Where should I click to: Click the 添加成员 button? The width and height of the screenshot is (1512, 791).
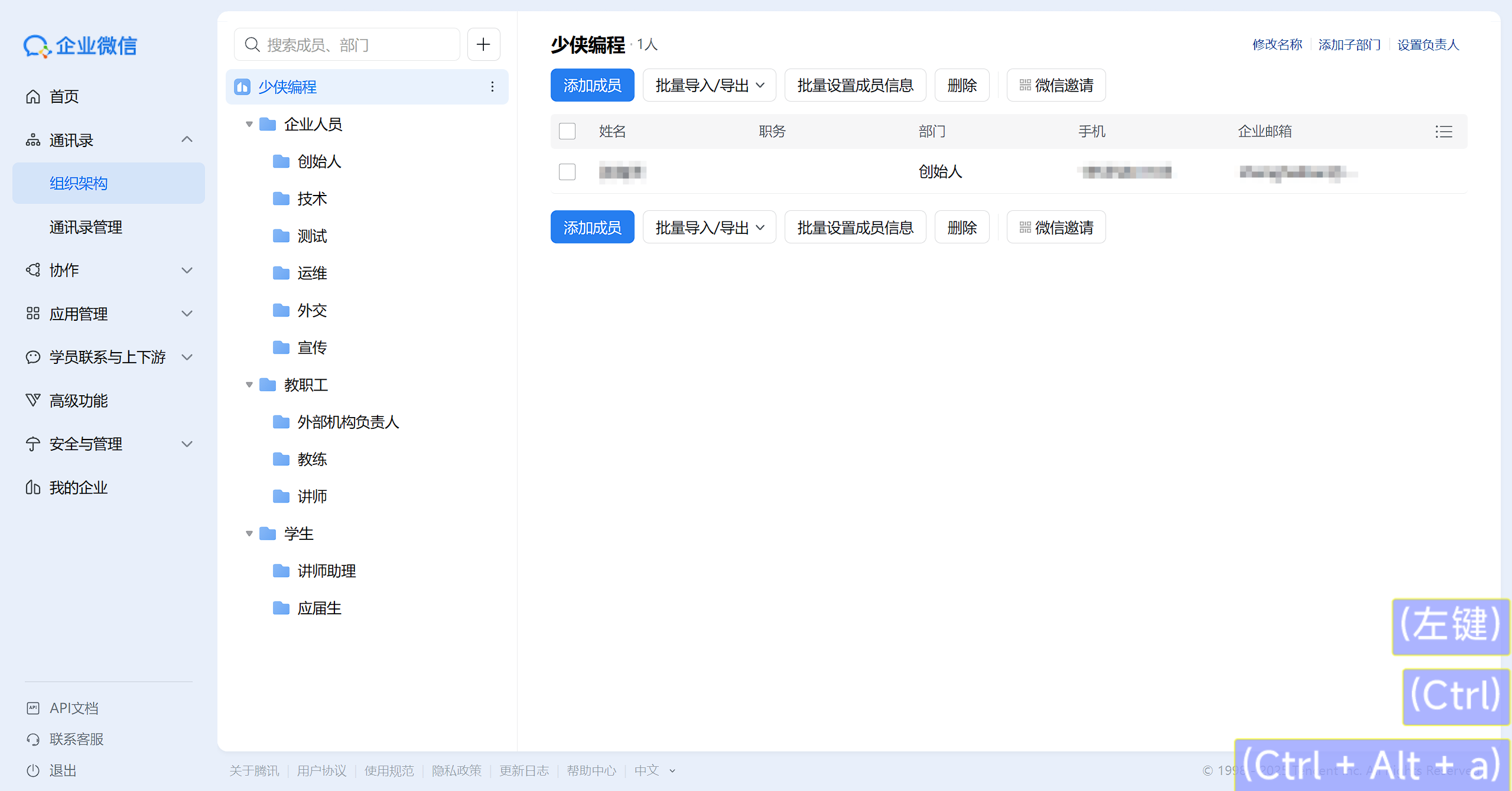click(x=591, y=84)
